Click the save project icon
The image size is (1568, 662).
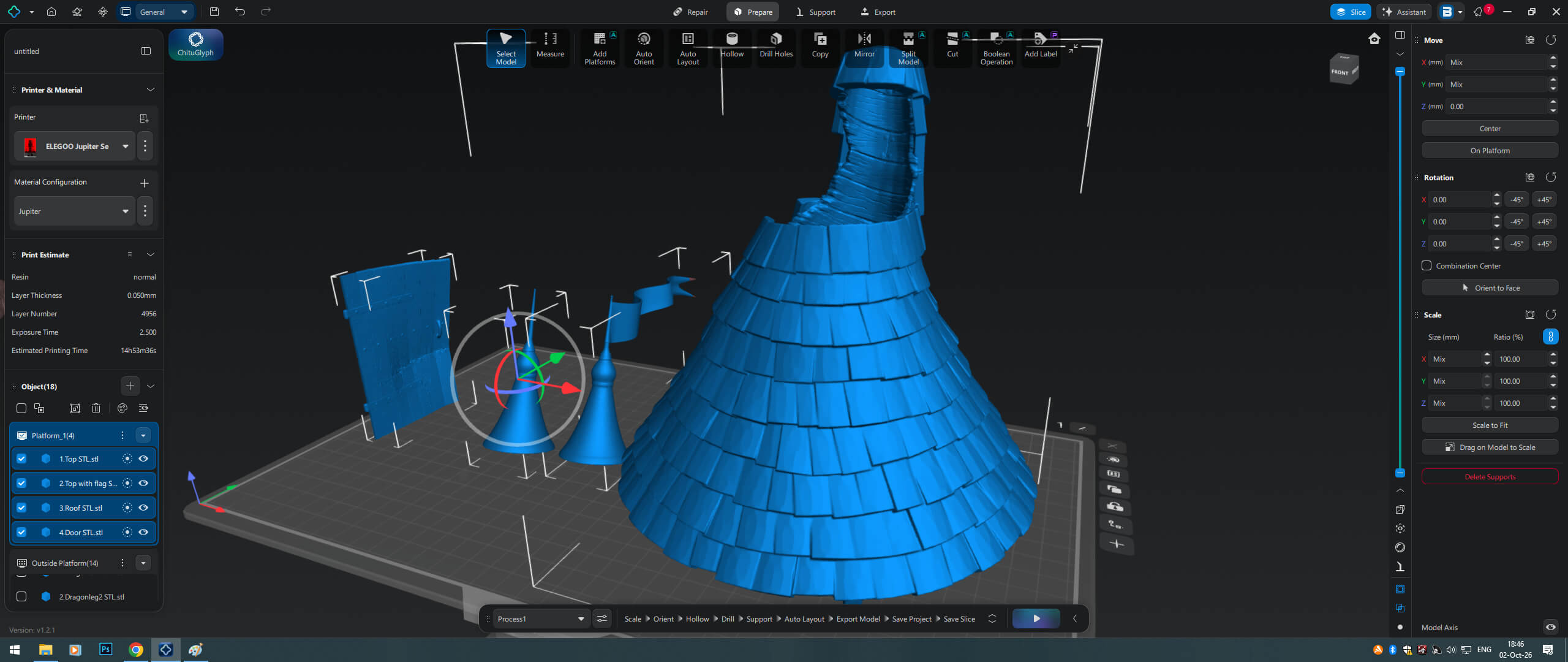click(x=214, y=12)
